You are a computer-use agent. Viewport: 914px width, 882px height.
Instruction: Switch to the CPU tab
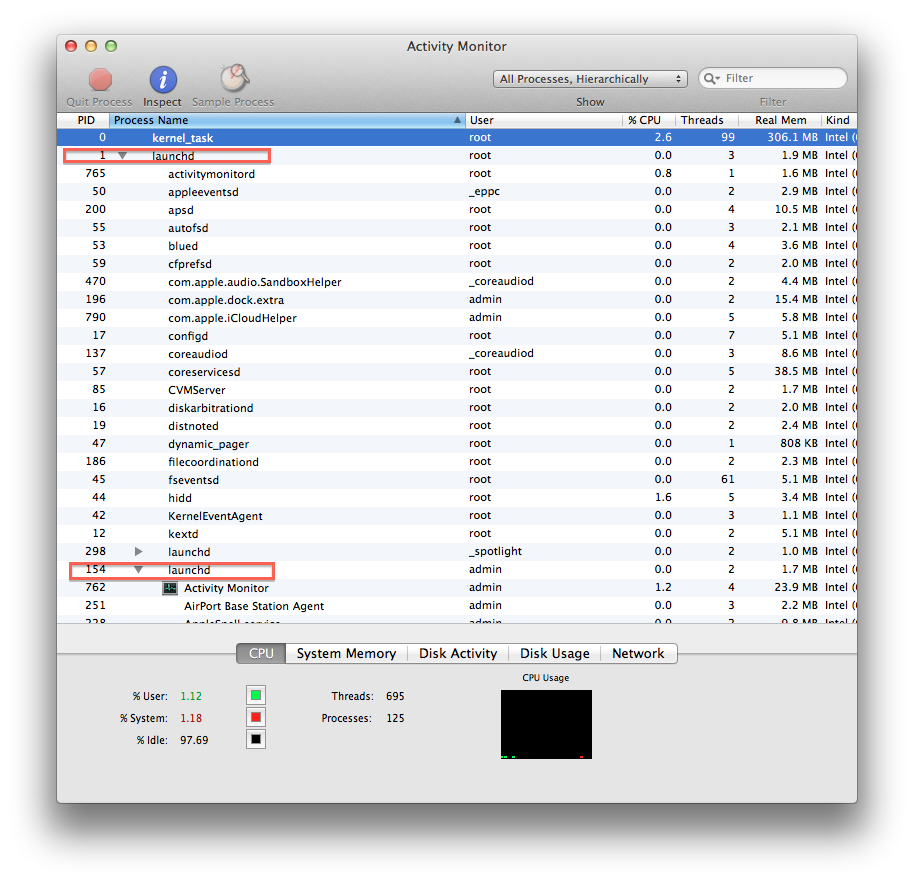pyautogui.click(x=261, y=653)
